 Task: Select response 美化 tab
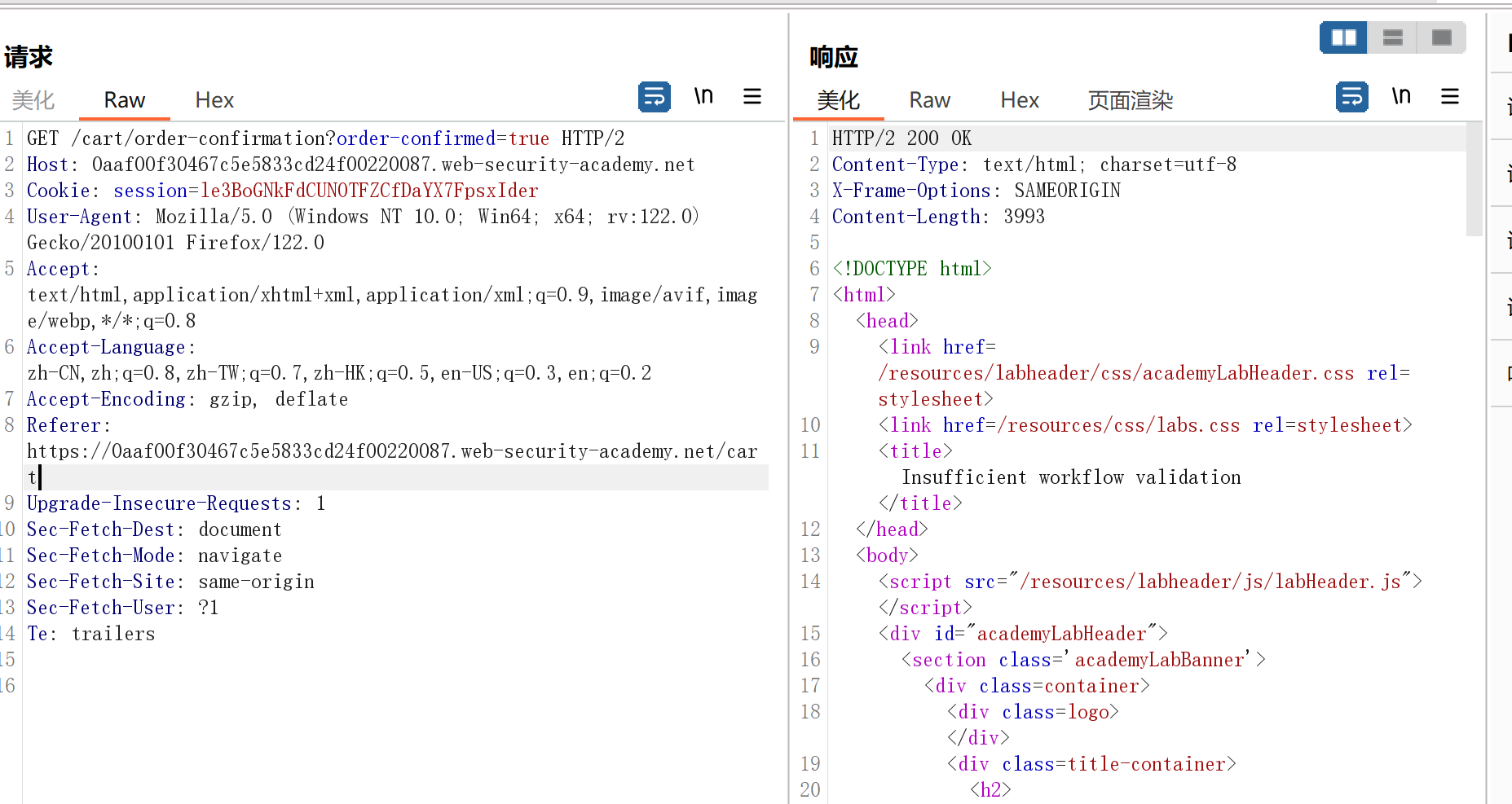coord(838,100)
